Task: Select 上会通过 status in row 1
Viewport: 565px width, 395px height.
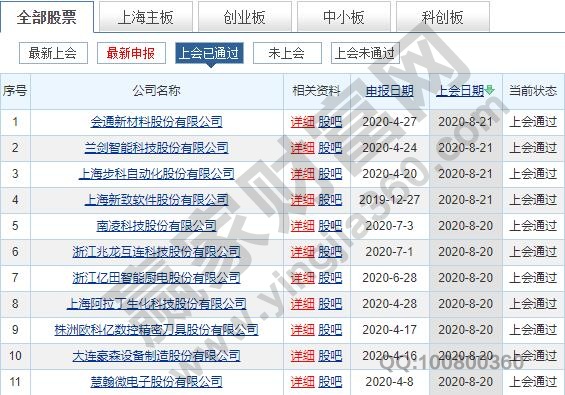Action: 533,122
